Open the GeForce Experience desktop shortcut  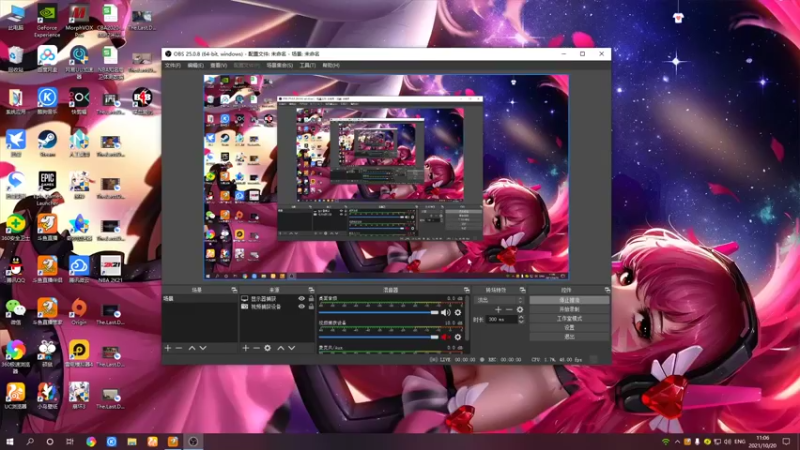click(x=47, y=20)
